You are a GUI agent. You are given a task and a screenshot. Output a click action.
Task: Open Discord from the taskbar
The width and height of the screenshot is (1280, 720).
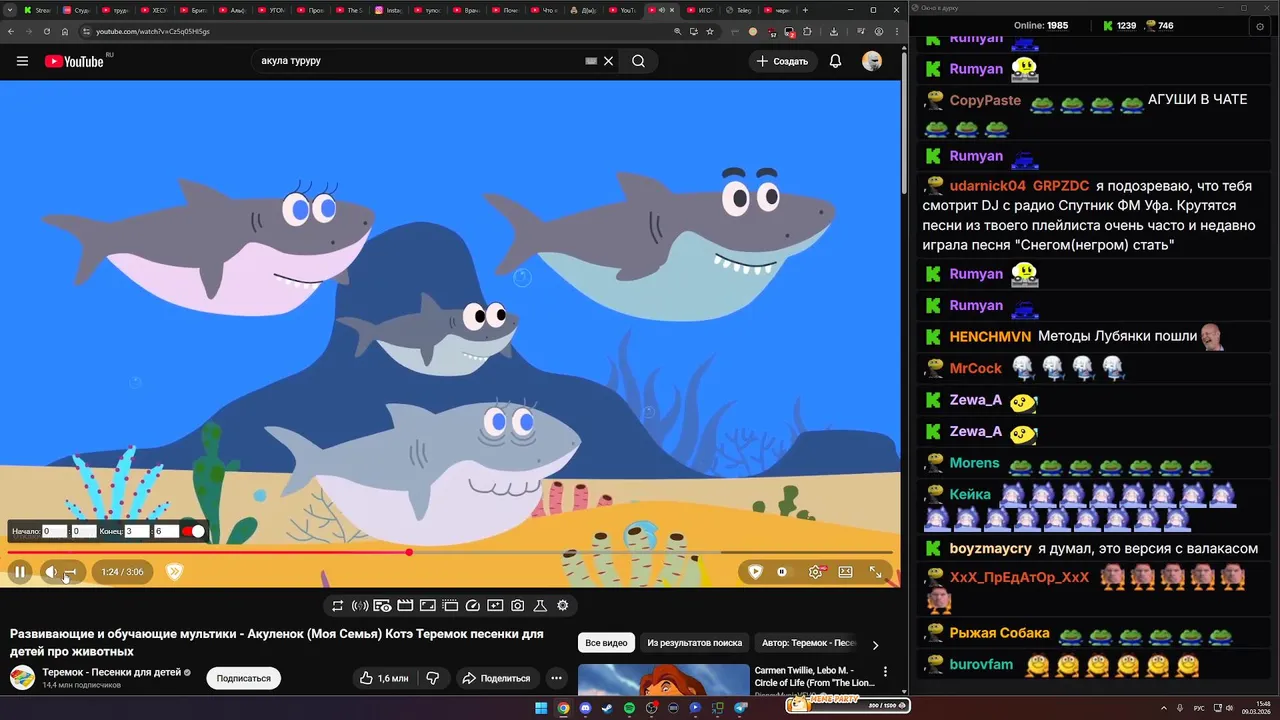coord(585,708)
